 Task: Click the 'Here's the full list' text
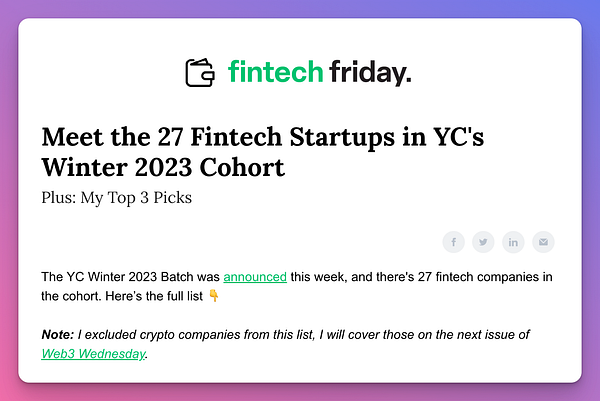coord(154,296)
